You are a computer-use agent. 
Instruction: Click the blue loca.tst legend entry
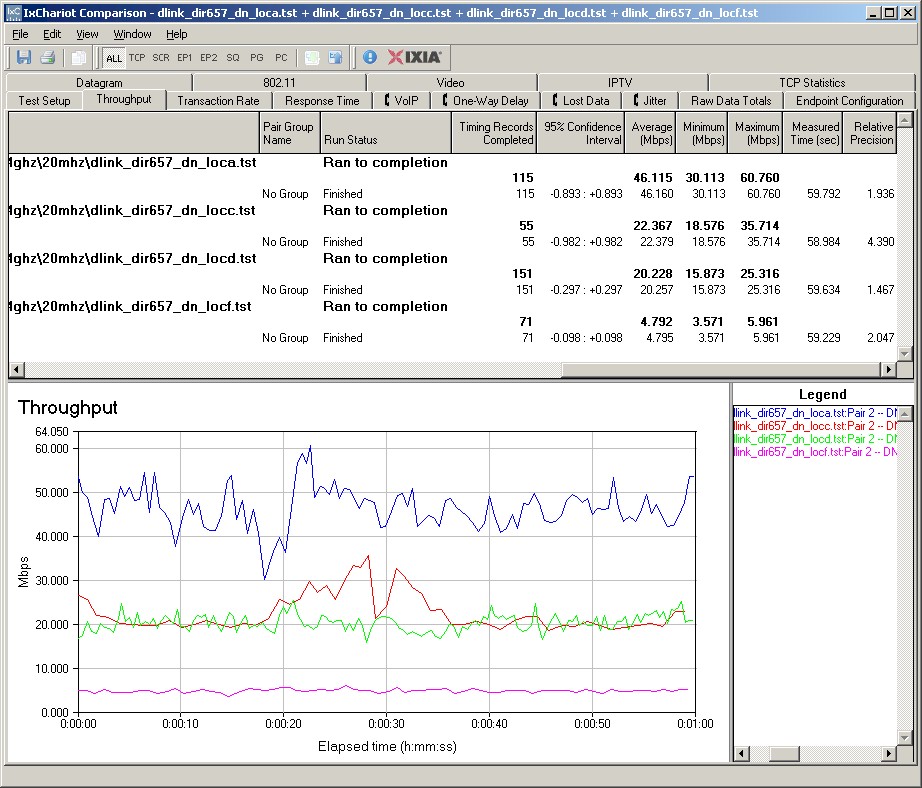click(x=816, y=413)
